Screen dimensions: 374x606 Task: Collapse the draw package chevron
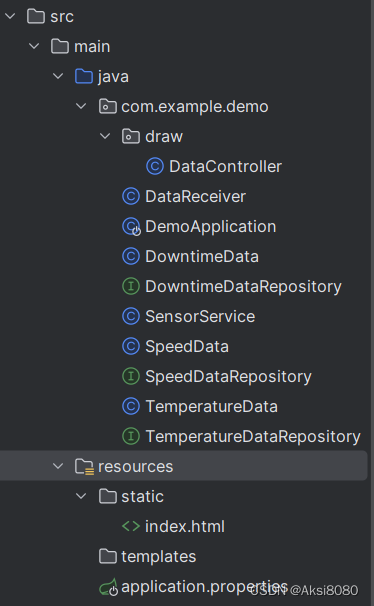(x=105, y=136)
